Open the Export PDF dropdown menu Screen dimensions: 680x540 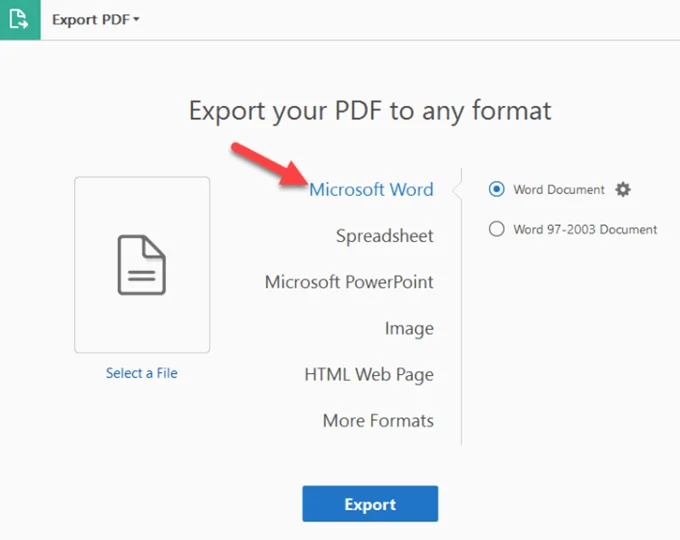95,20
